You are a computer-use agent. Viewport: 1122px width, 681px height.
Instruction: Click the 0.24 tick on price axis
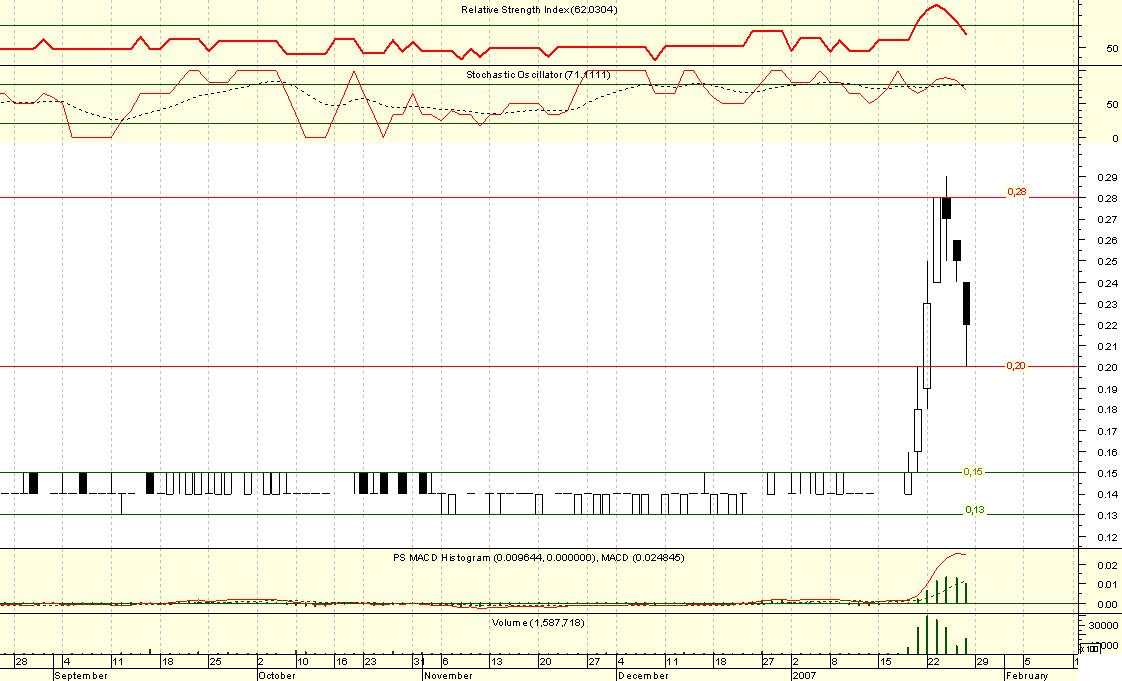[x=1107, y=283]
